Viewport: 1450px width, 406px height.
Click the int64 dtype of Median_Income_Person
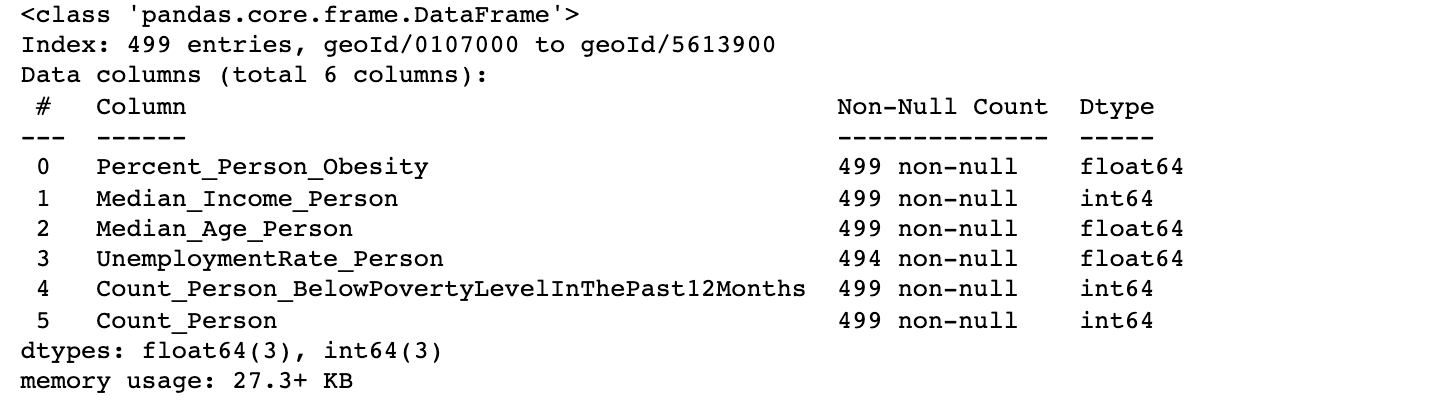click(1116, 199)
